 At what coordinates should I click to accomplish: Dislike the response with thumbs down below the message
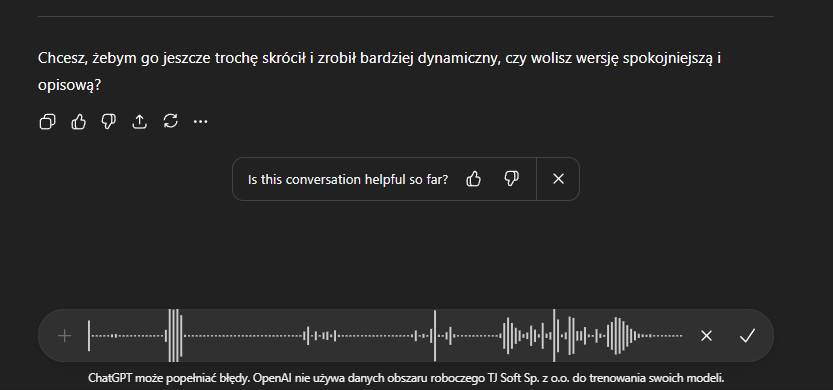tap(108, 122)
